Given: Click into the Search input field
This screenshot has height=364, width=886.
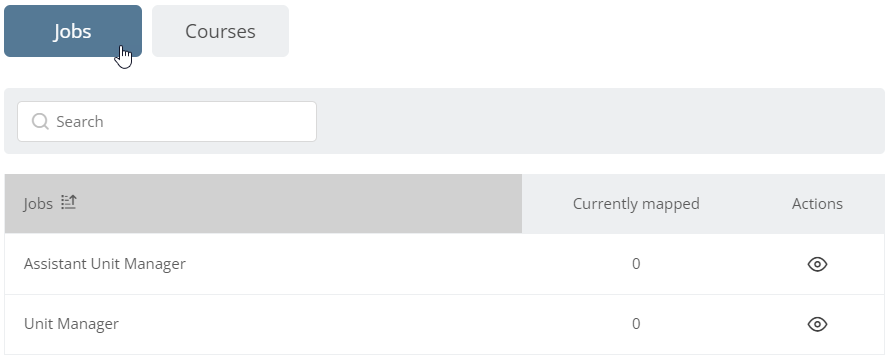Looking at the screenshot, I should tap(167, 122).
